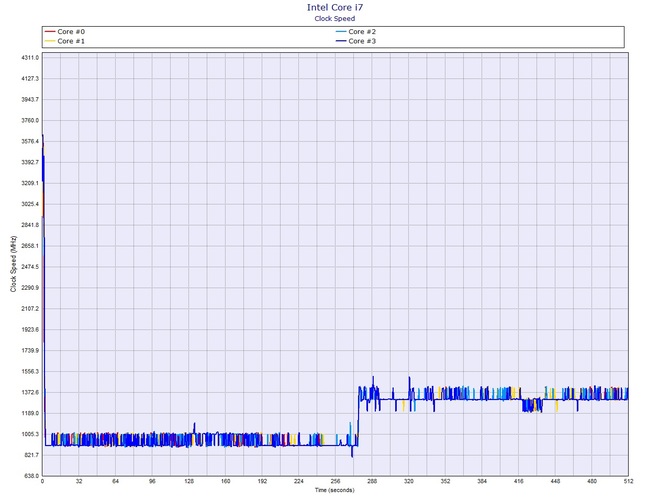The height and width of the screenshot is (502, 670).
Task: Click the 3025.4 y-axis value
Action: point(30,204)
